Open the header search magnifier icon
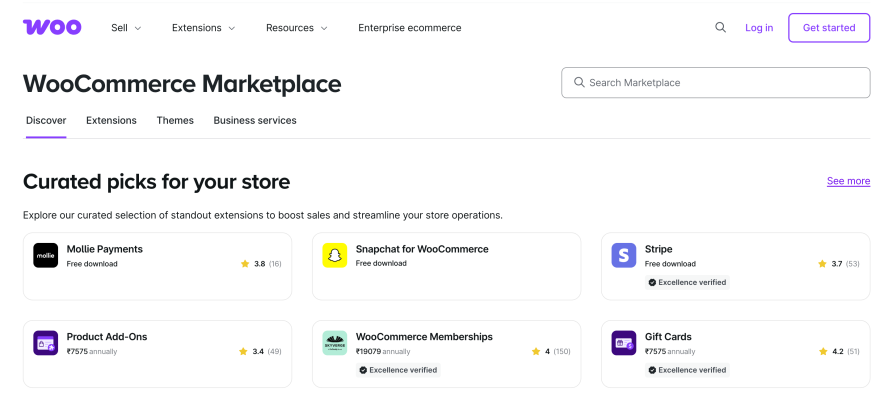Viewport: 884px width, 405px height. coord(720,27)
